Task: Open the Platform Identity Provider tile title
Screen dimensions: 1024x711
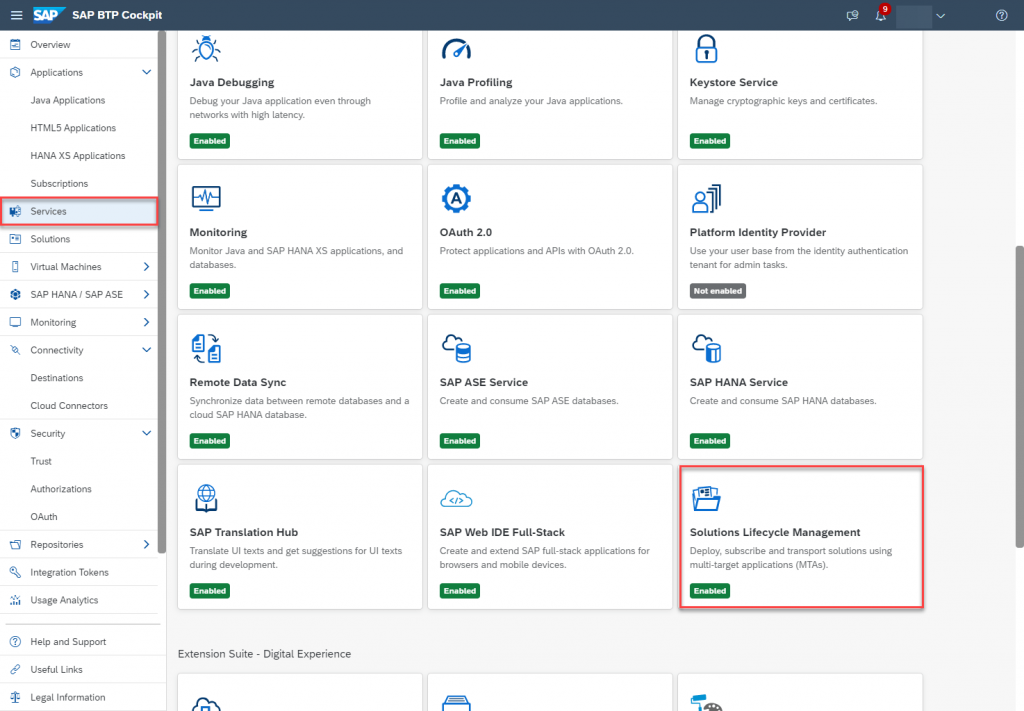Action: [x=758, y=232]
